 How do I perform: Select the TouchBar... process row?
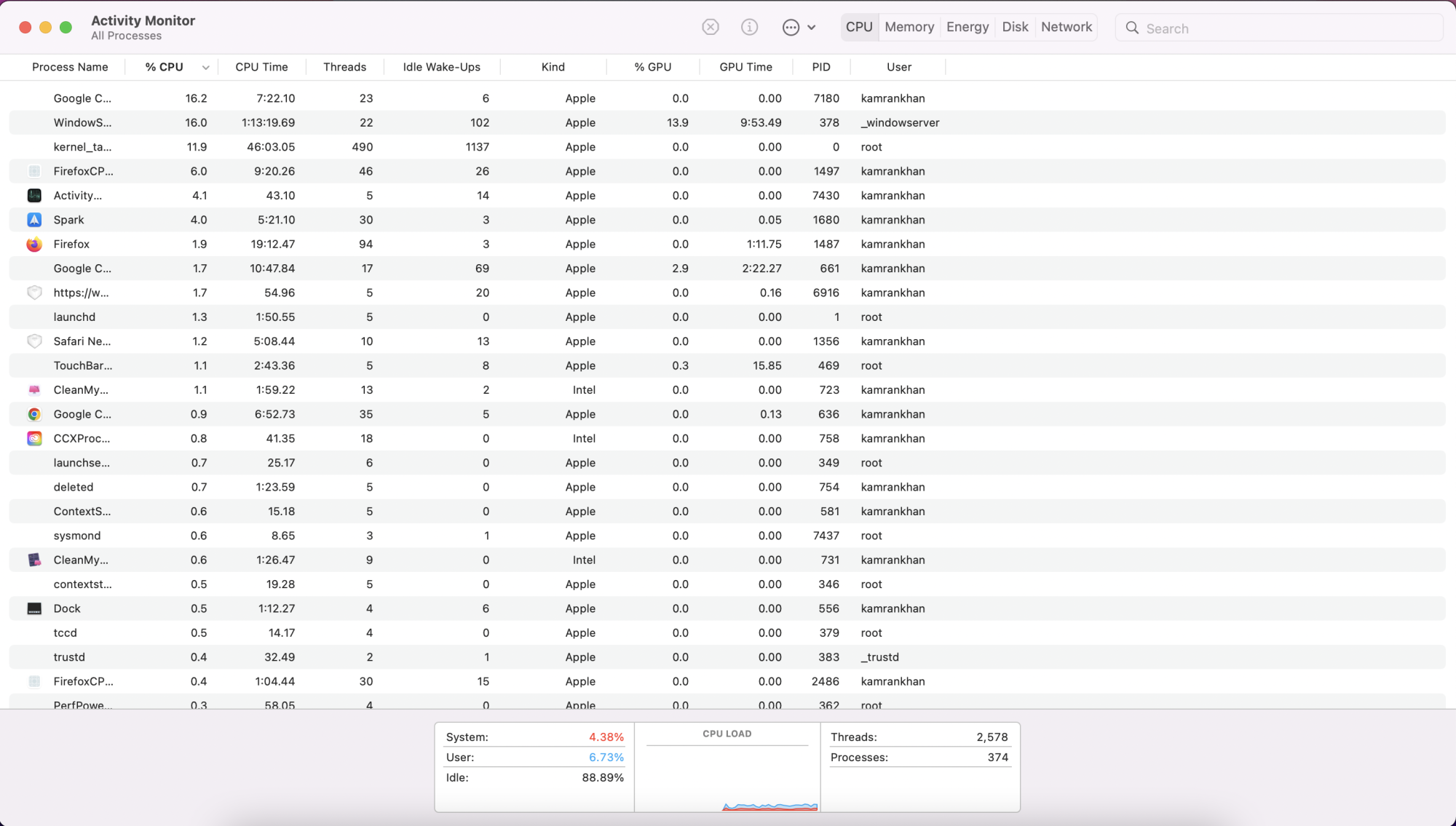pyautogui.click(x=727, y=365)
